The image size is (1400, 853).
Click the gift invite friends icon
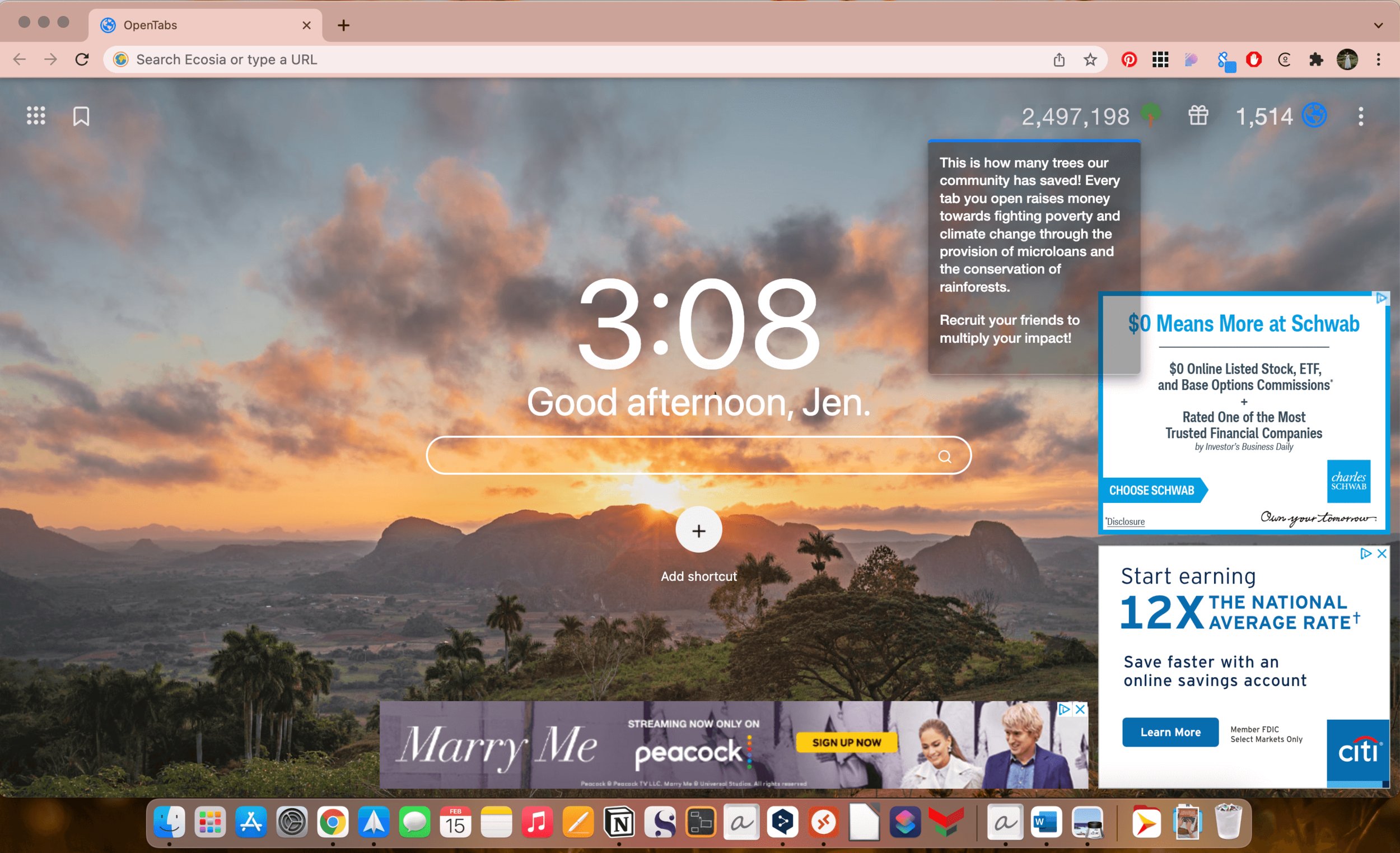point(1198,115)
